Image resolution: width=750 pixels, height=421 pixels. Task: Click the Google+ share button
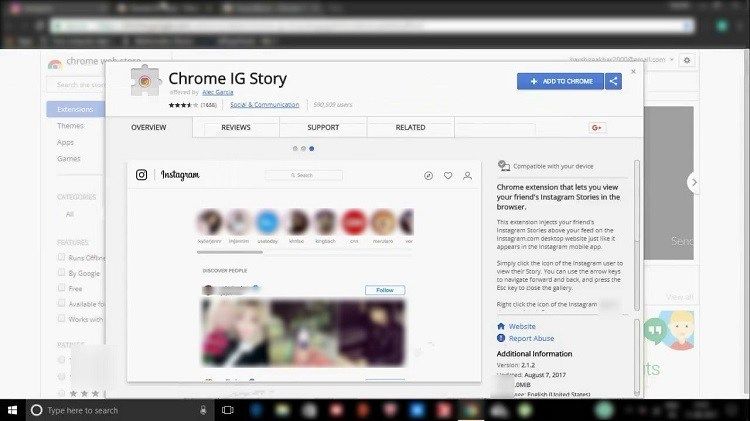[x=596, y=128]
